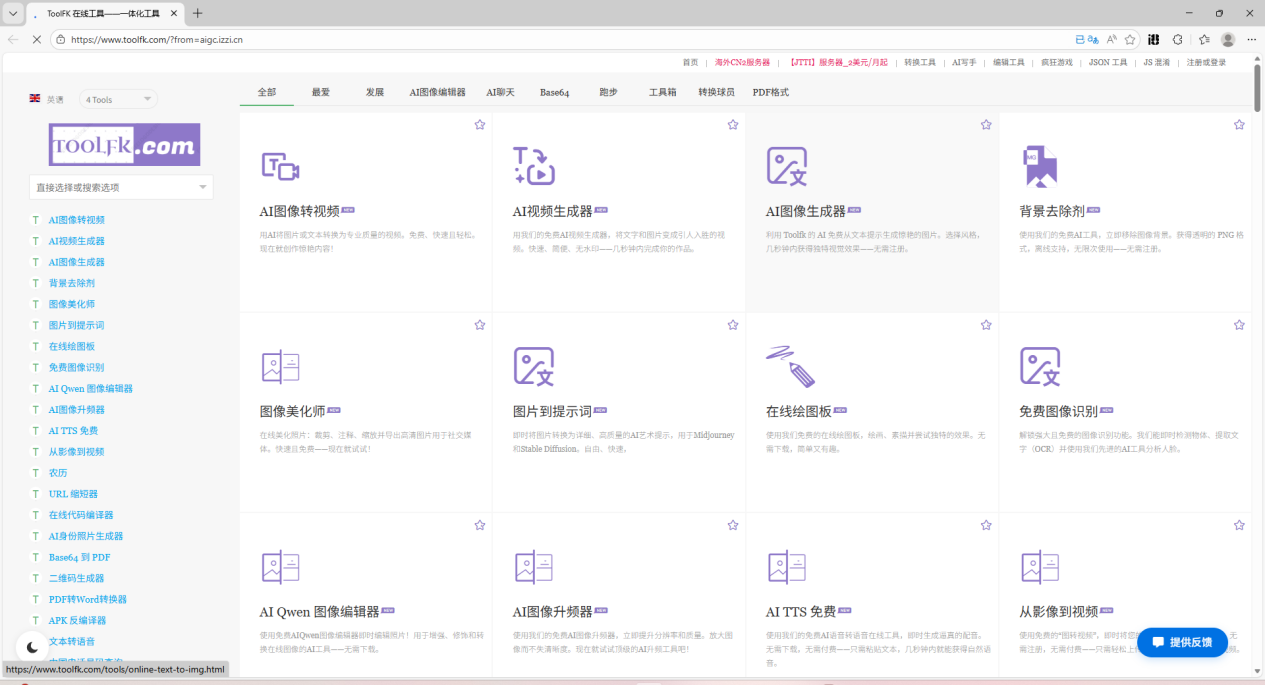
Task: Open the JSON 工具 top link
Action: point(1108,62)
